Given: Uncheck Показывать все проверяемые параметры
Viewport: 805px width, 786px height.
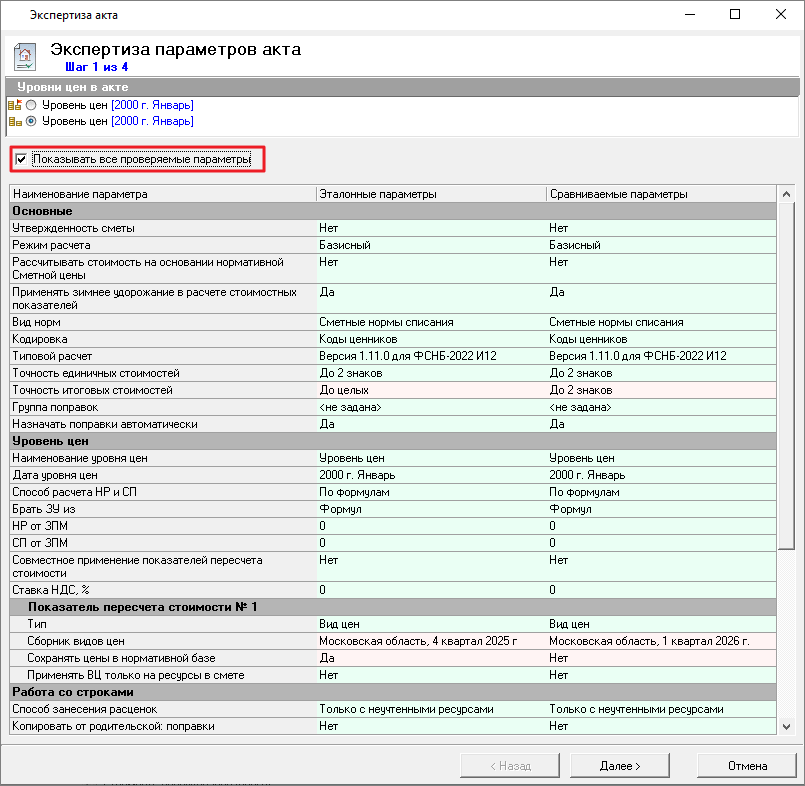Looking at the screenshot, I should (x=22, y=159).
